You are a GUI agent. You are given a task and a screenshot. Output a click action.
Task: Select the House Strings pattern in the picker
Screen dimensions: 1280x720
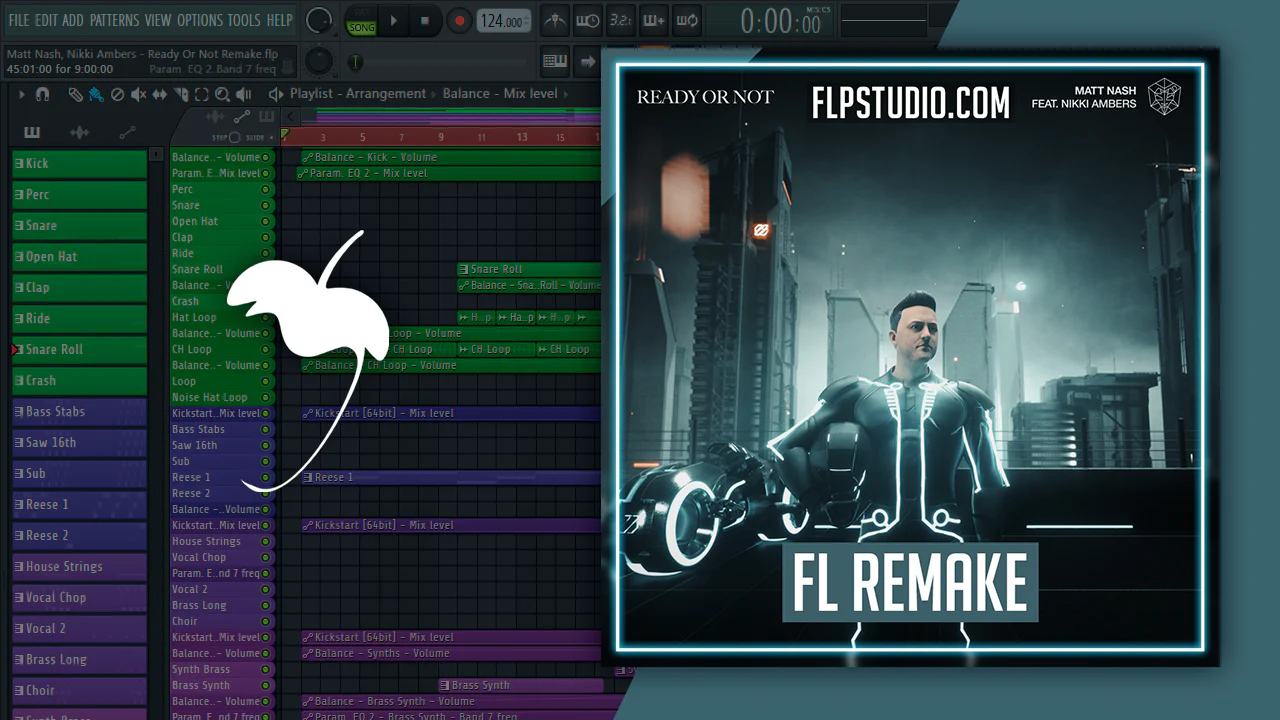click(79, 566)
